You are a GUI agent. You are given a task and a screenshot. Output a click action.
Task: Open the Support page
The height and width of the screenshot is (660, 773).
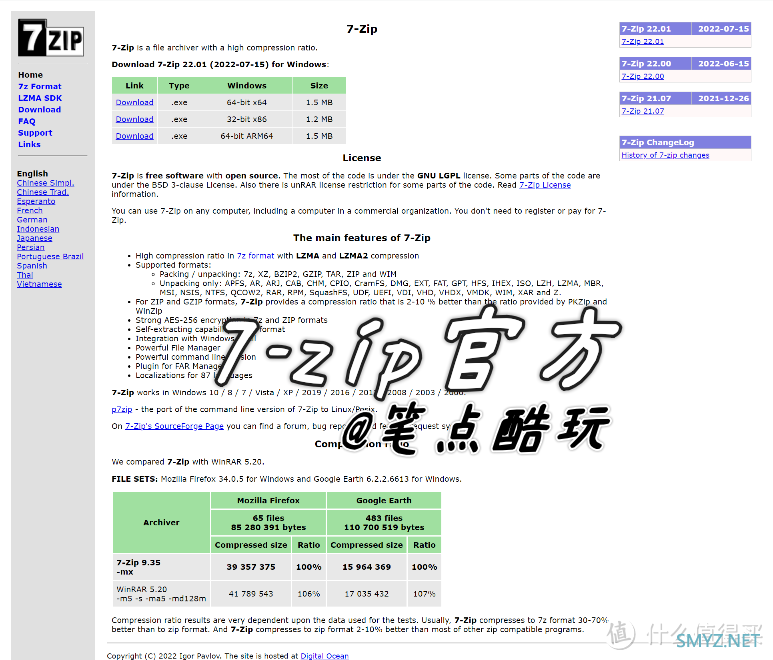click(35, 133)
